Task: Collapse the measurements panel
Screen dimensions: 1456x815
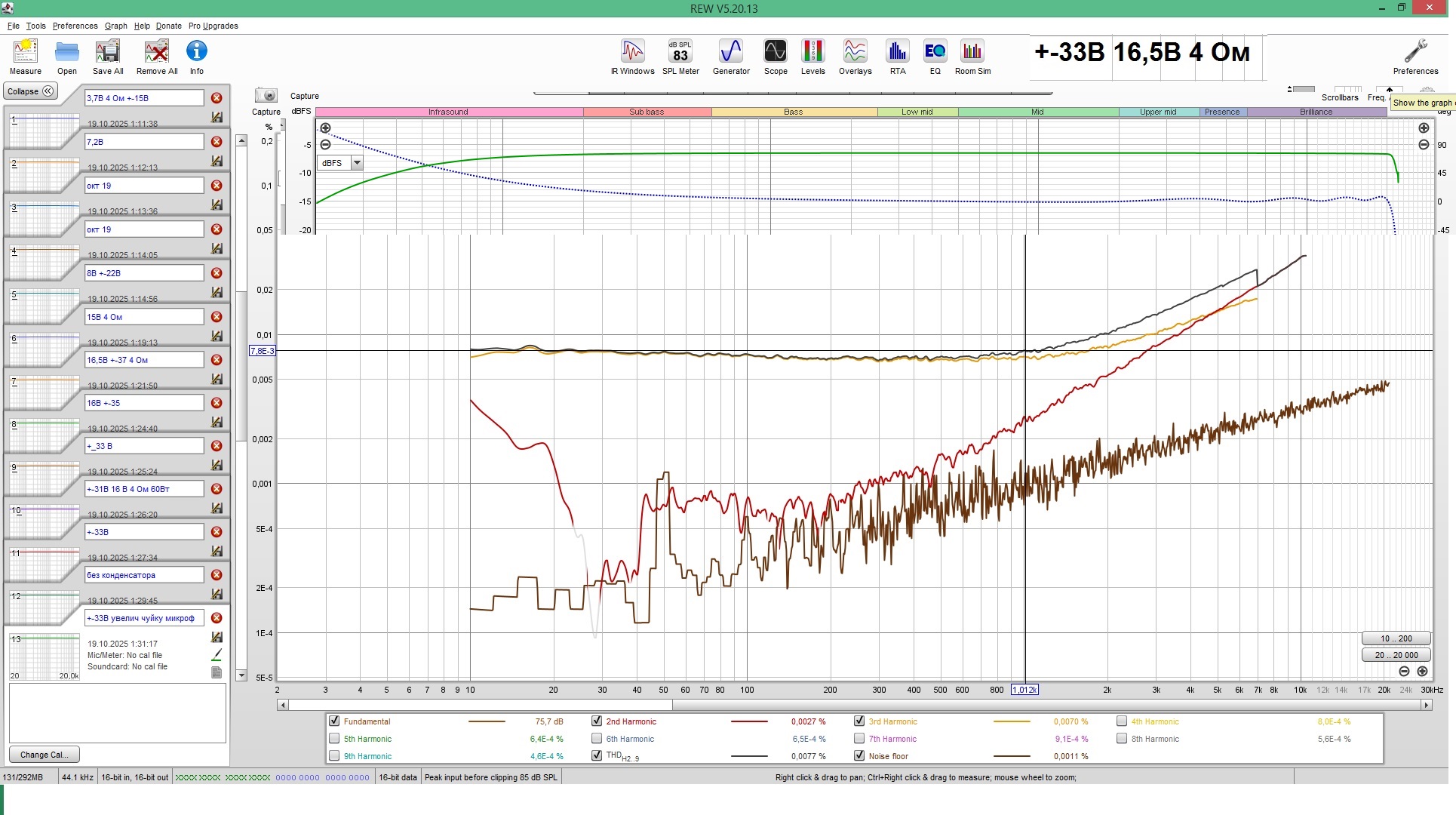Action: [x=30, y=91]
